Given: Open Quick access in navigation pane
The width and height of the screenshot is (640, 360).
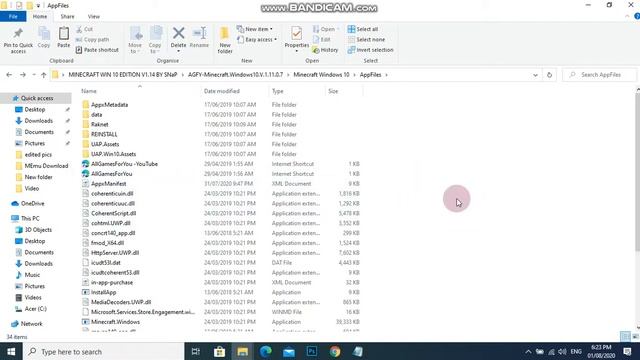Looking at the screenshot, I should pyautogui.click(x=36, y=98).
